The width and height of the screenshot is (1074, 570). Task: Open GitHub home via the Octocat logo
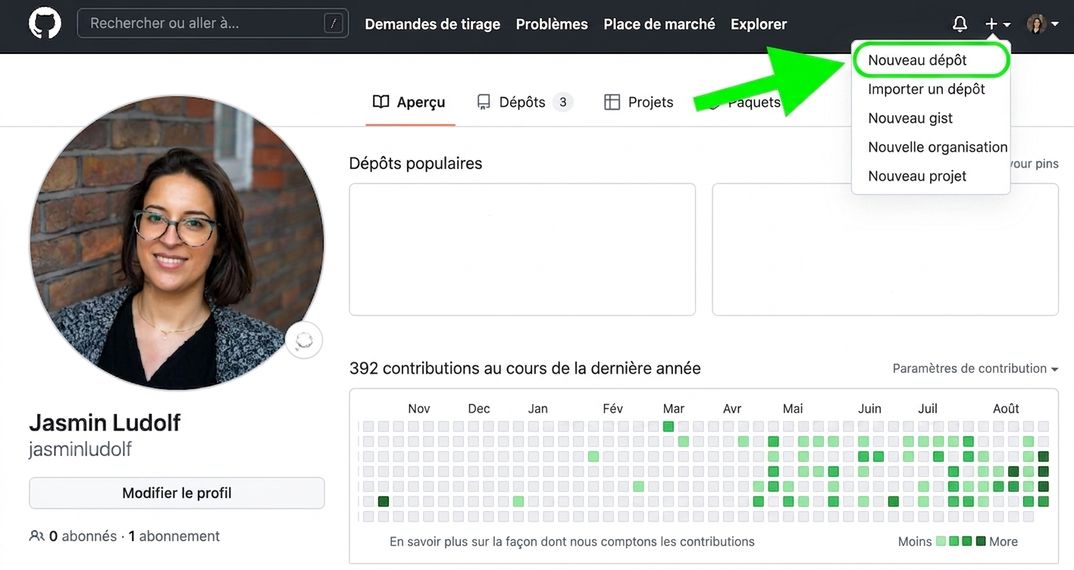pyautogui.click(x=45, y=23)
